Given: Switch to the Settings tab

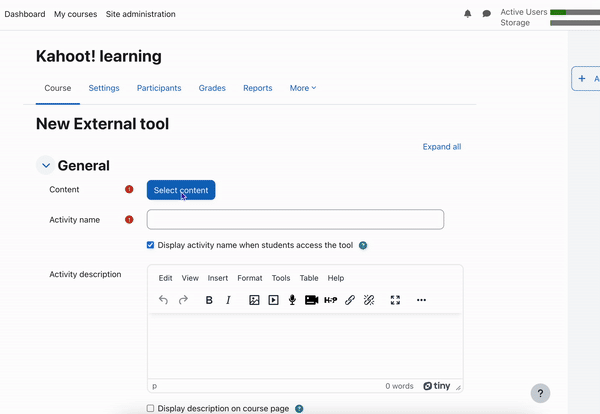Looking at the screenshot, I should pos(104,88).
